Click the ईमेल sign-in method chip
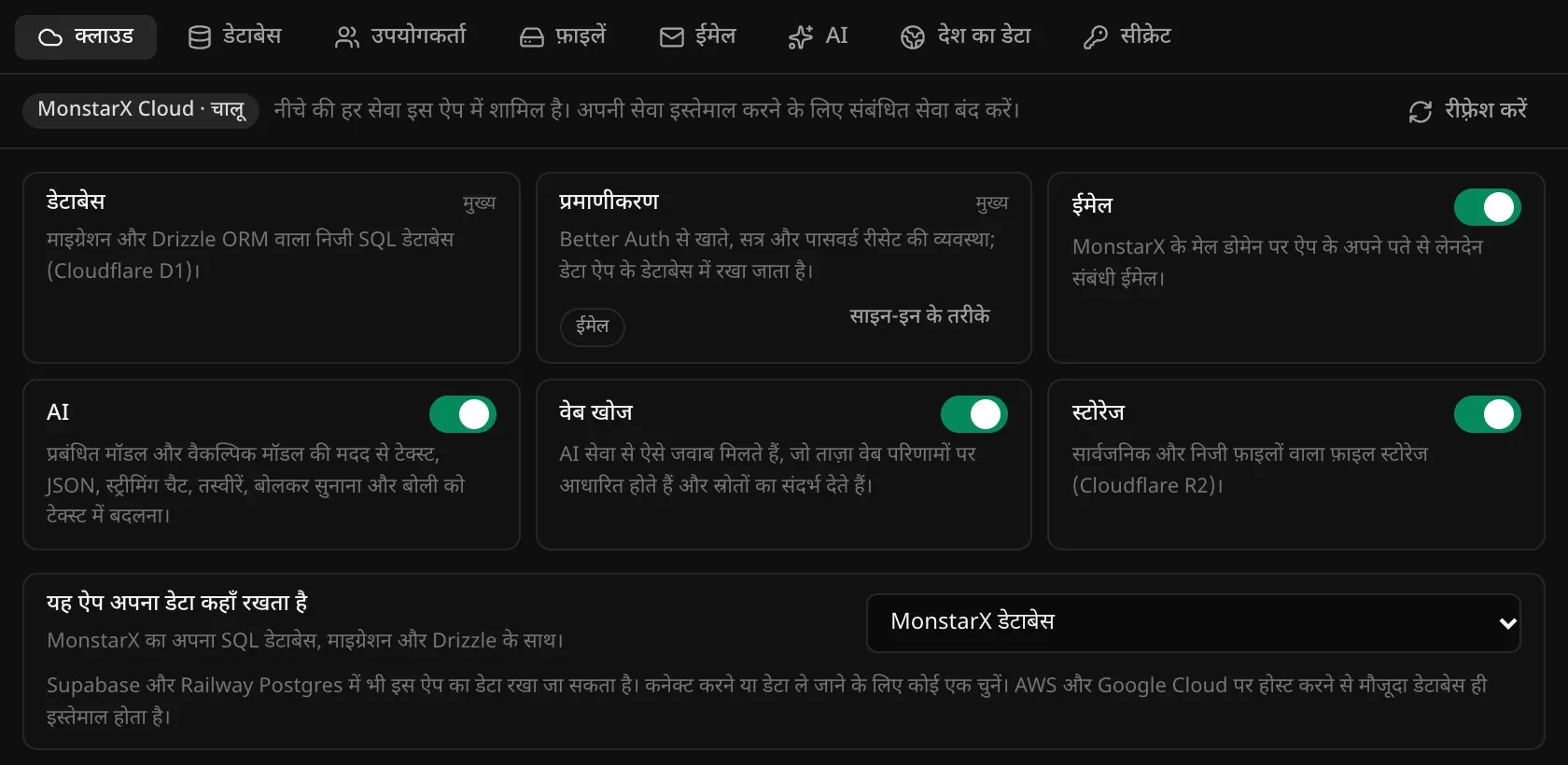Screen dimensions: 1568x765 593,327
